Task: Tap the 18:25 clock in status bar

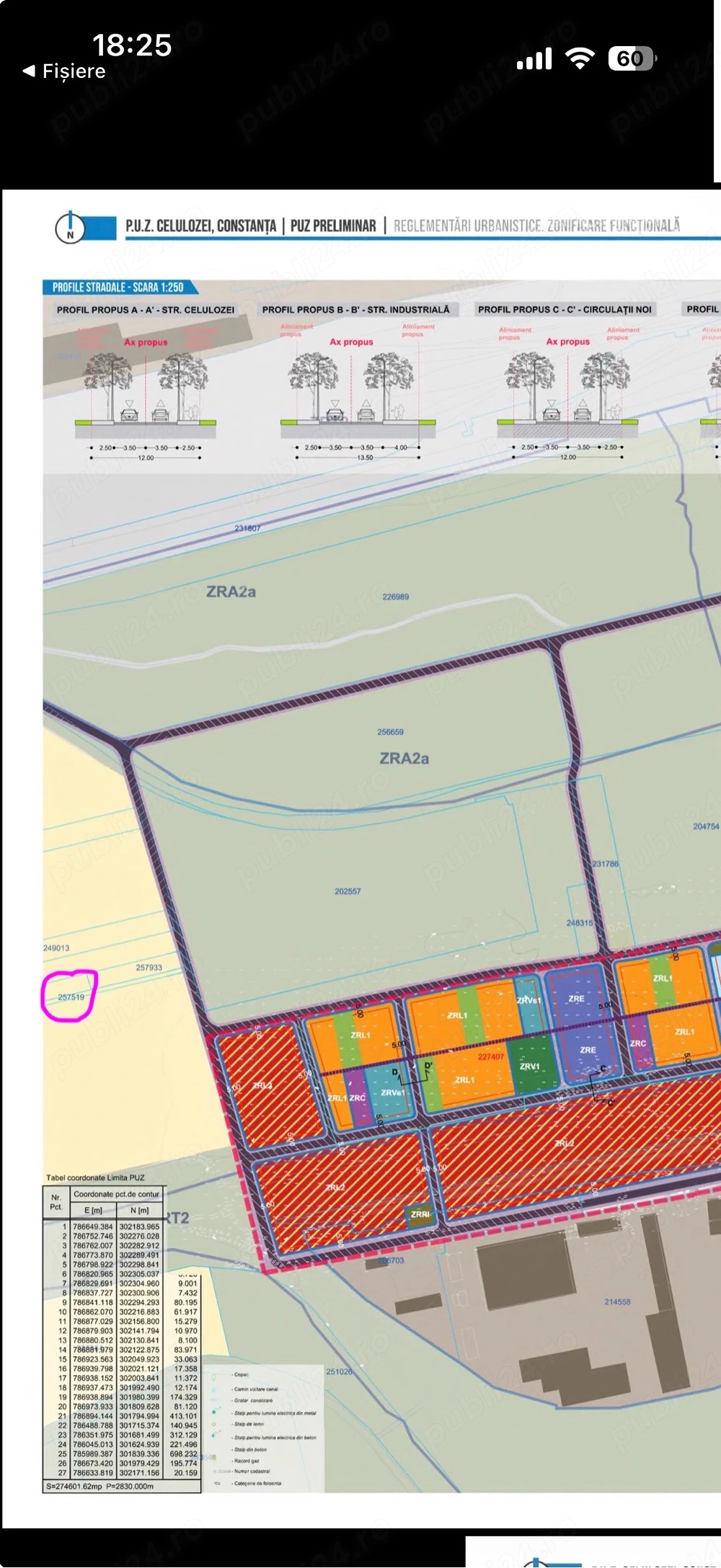Action: 132,45
